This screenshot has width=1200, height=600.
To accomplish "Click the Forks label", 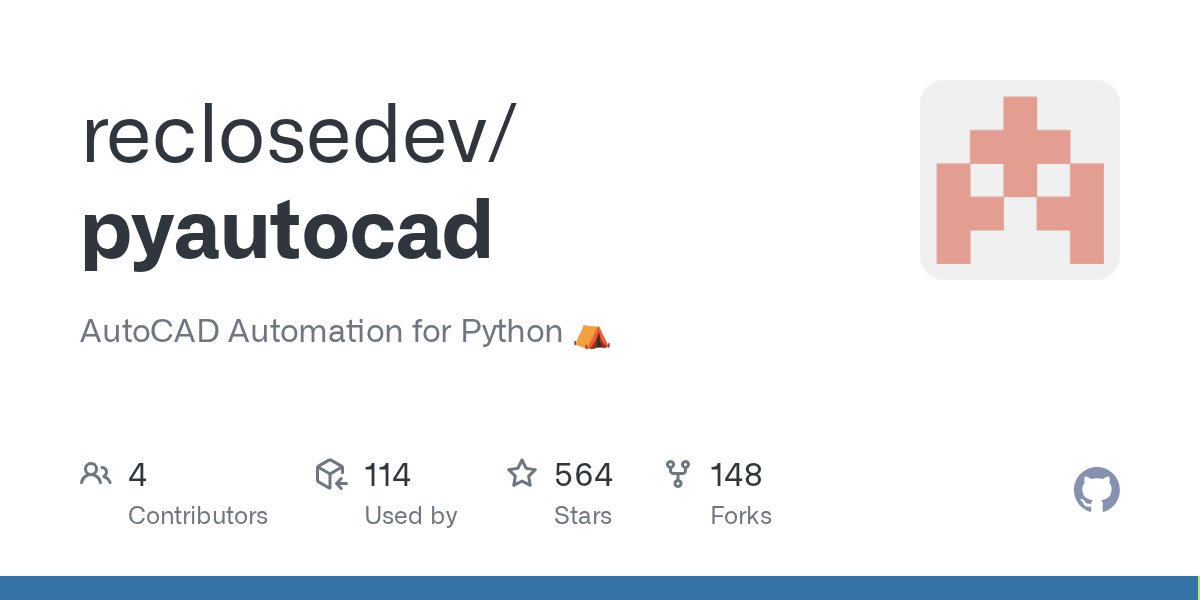I will point(741,516).
